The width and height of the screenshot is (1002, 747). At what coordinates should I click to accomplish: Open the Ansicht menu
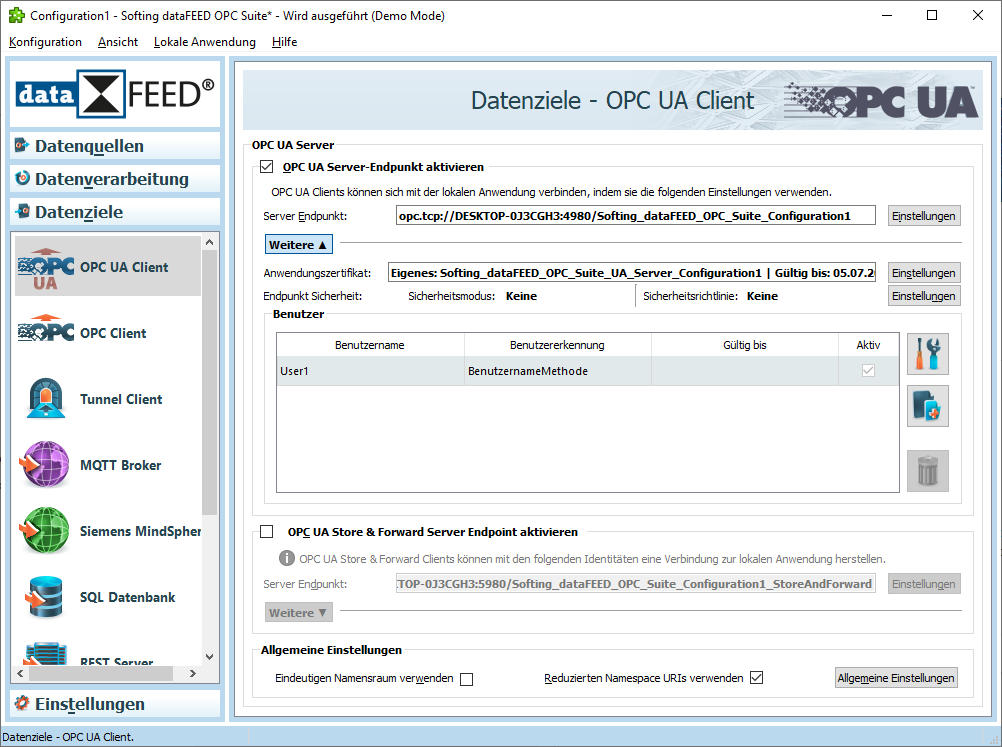[118, 42]
